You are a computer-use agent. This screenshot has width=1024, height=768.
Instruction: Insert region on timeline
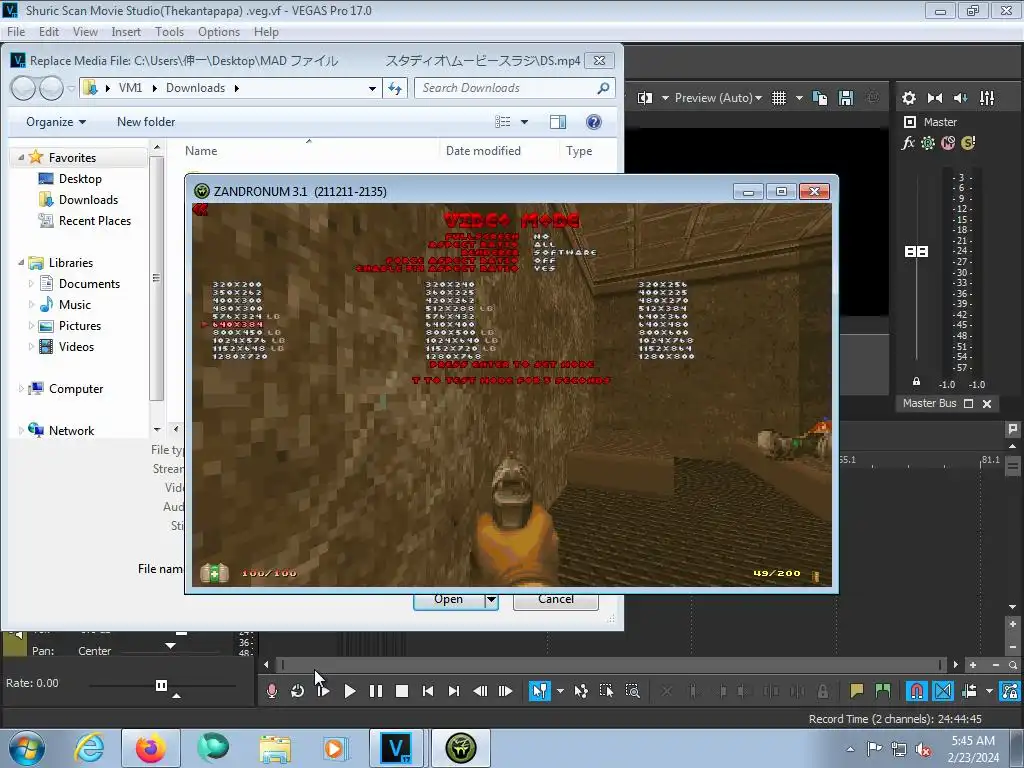click(x=883, y=691)
